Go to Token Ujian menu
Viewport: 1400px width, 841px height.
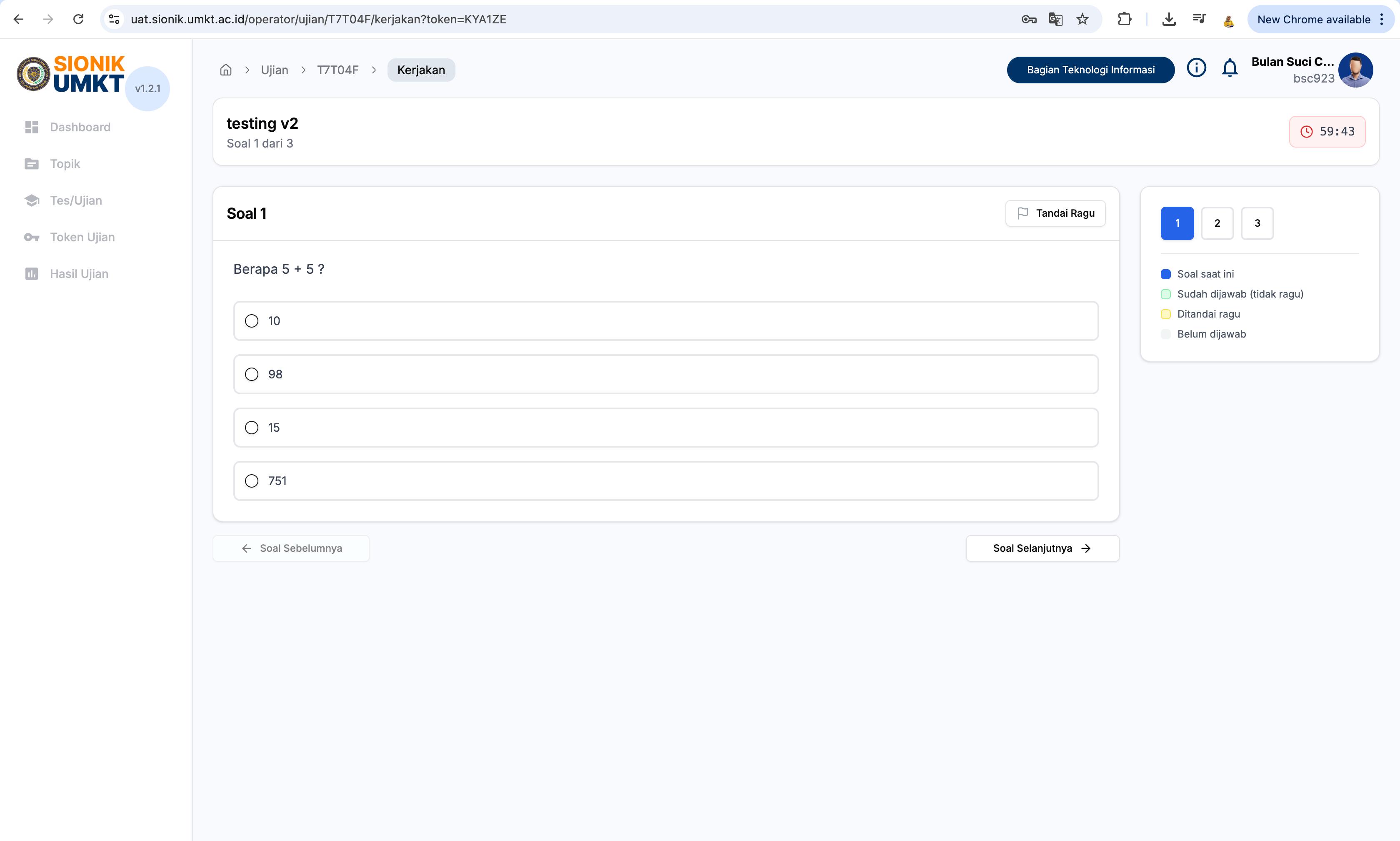[x=82, y=237]
